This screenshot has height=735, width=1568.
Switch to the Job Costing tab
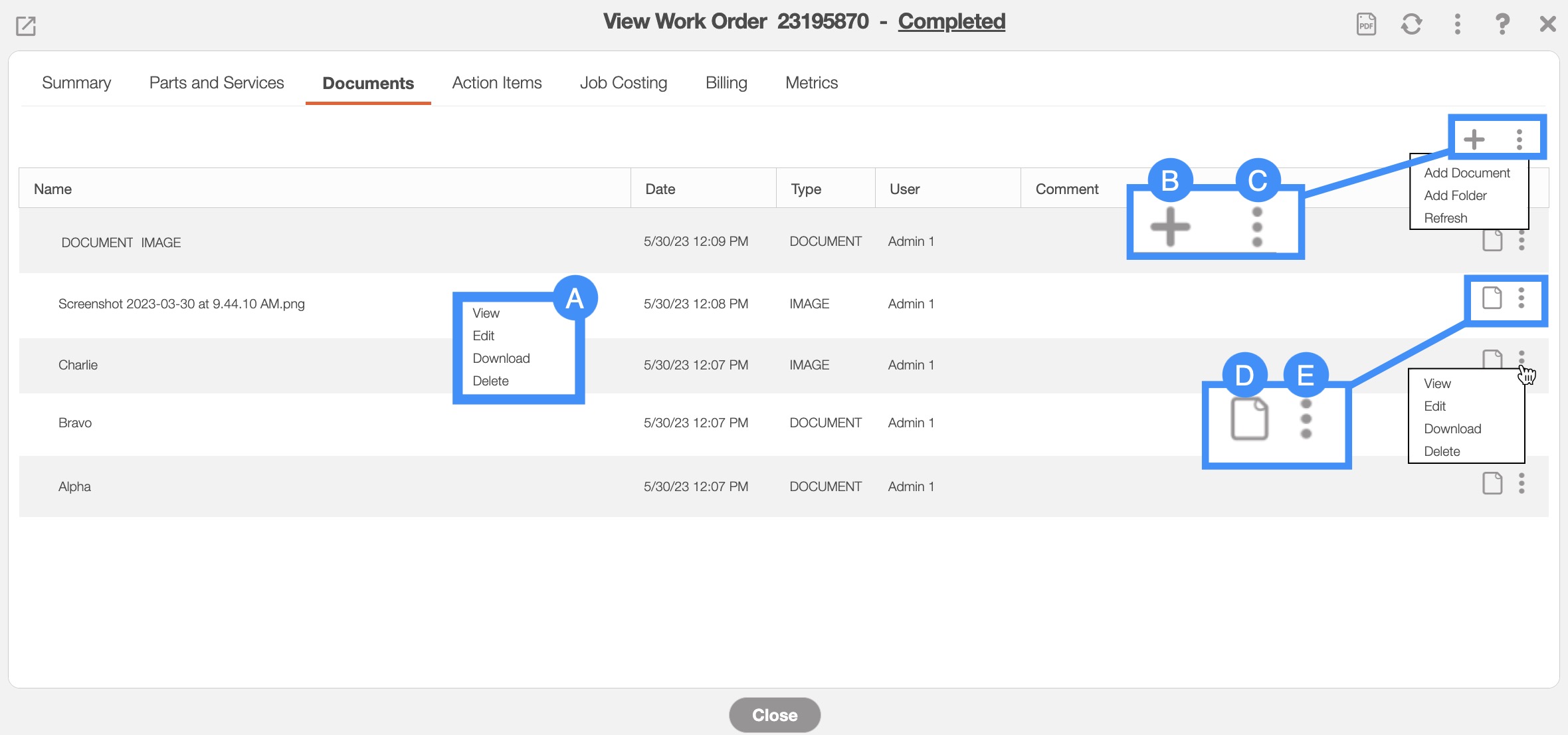623,83
